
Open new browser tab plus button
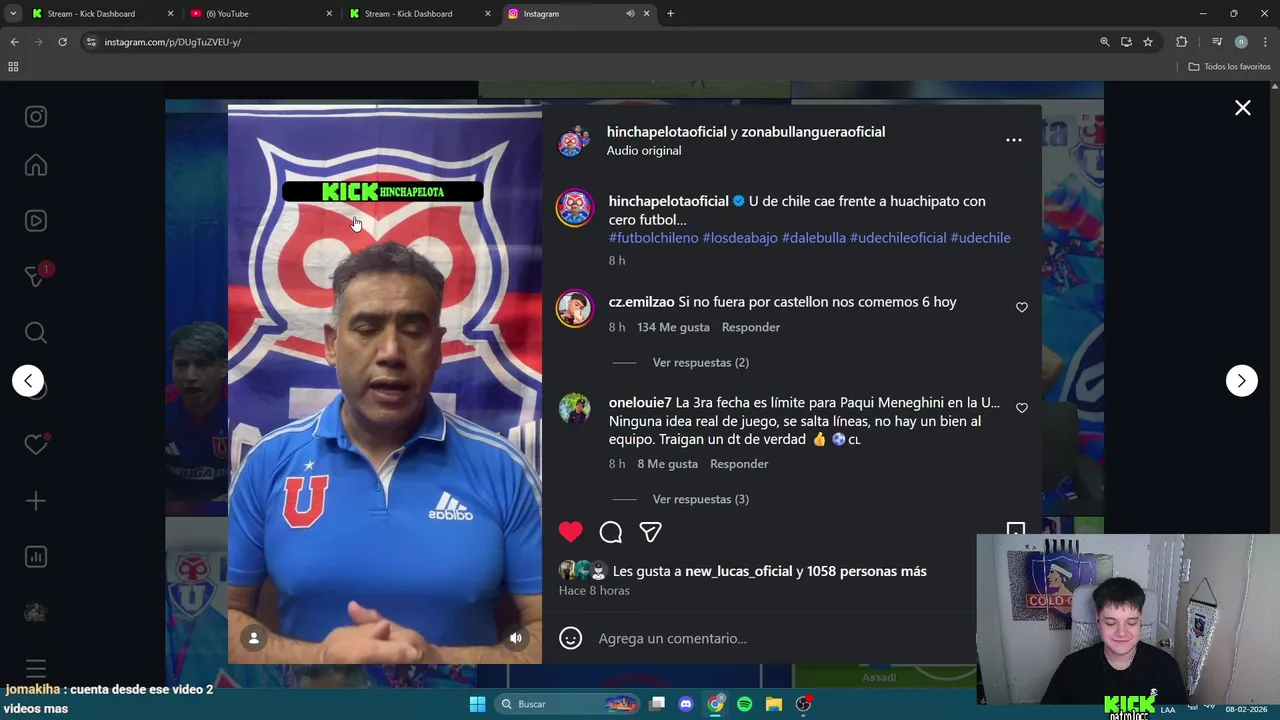(x=670, y=14)
